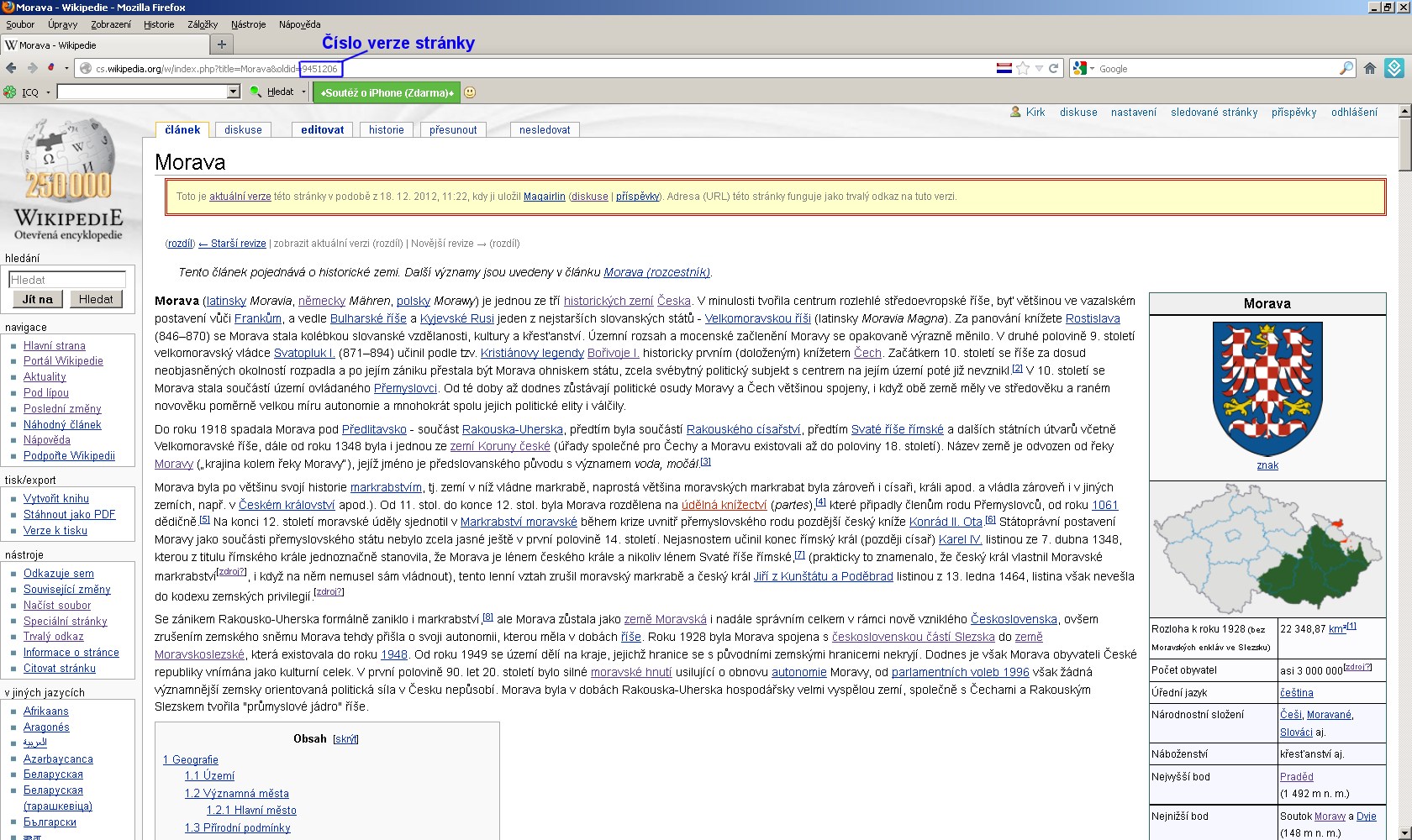The height and width of the screenshot is (840, 1412).
Task: Open the Záložky menu
Action: coord(203,24)
